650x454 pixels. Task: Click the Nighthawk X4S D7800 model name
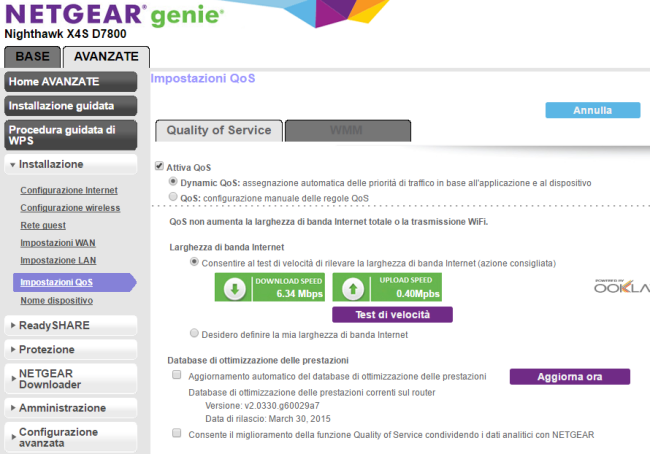tap(65, 34)
